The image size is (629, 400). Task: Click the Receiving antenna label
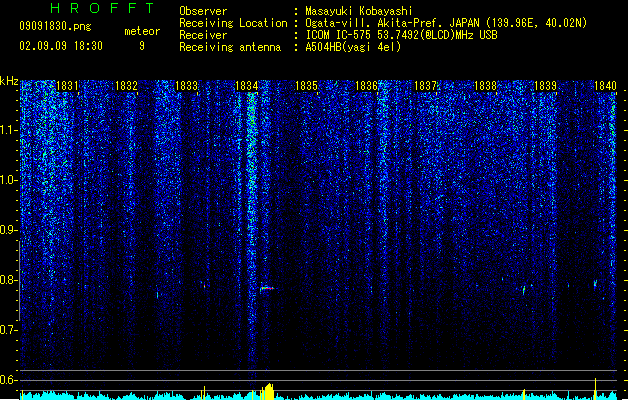point(230,47)
